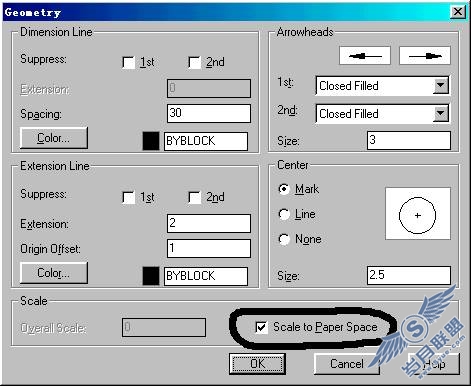Click the Help button
This screenshot has width=471, height=386.
434,364
